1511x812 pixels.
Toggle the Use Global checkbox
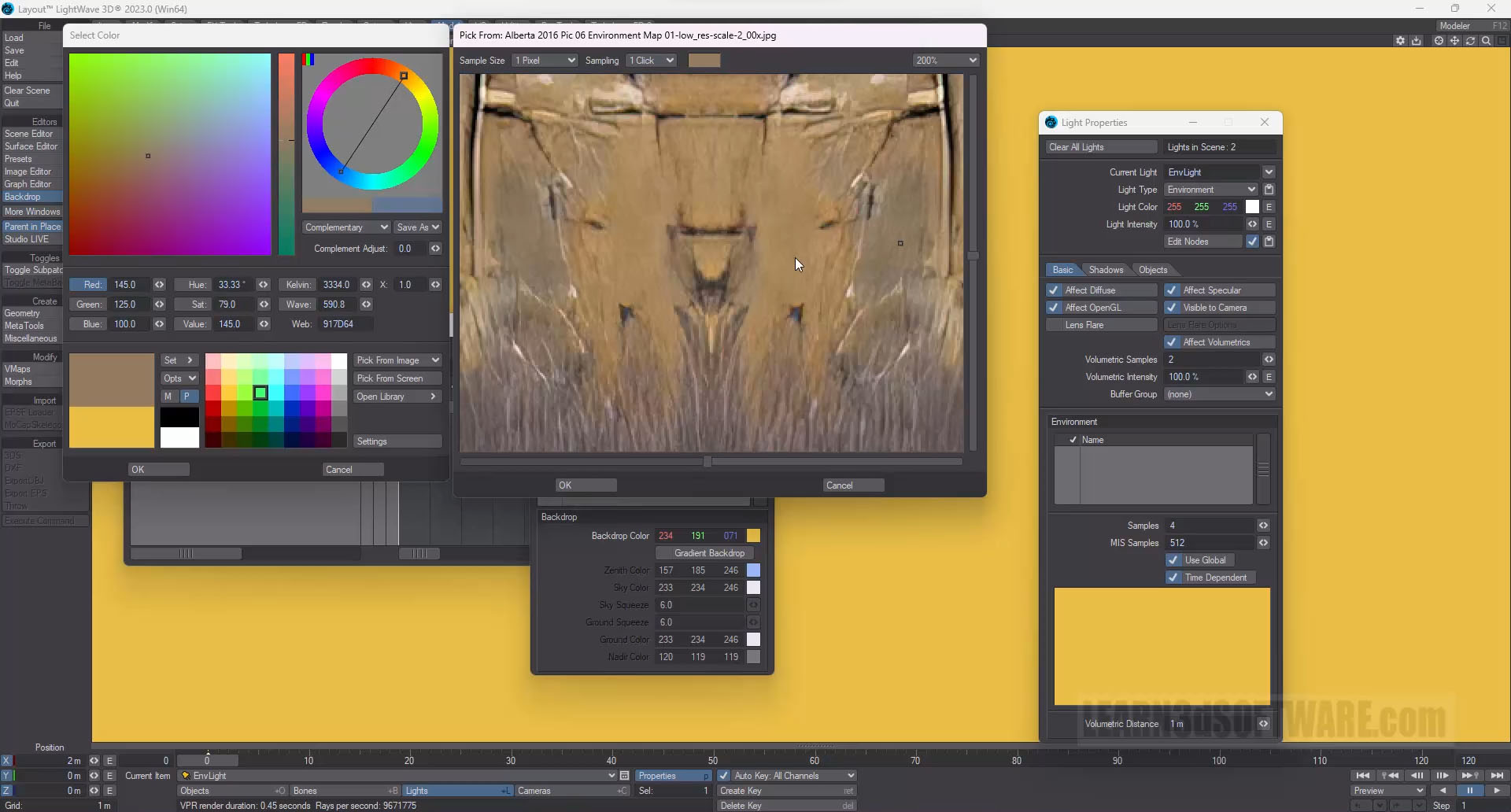[x=1173, y=560]
